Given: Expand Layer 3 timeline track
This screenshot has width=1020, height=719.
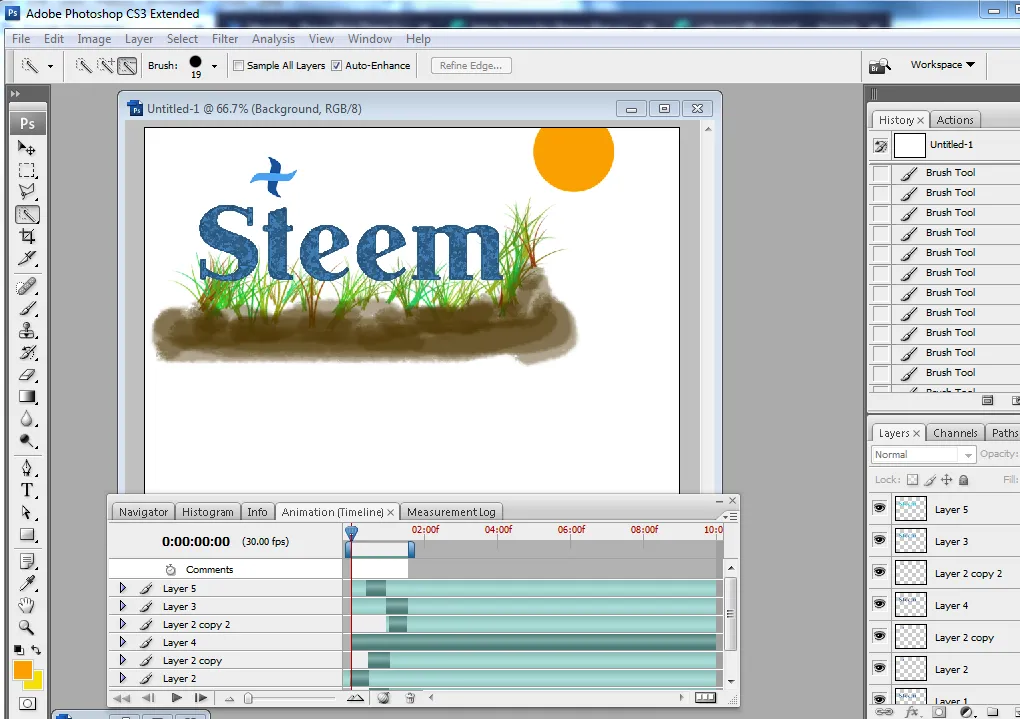Looking at the screenshot, I should (x=122, y=606).
